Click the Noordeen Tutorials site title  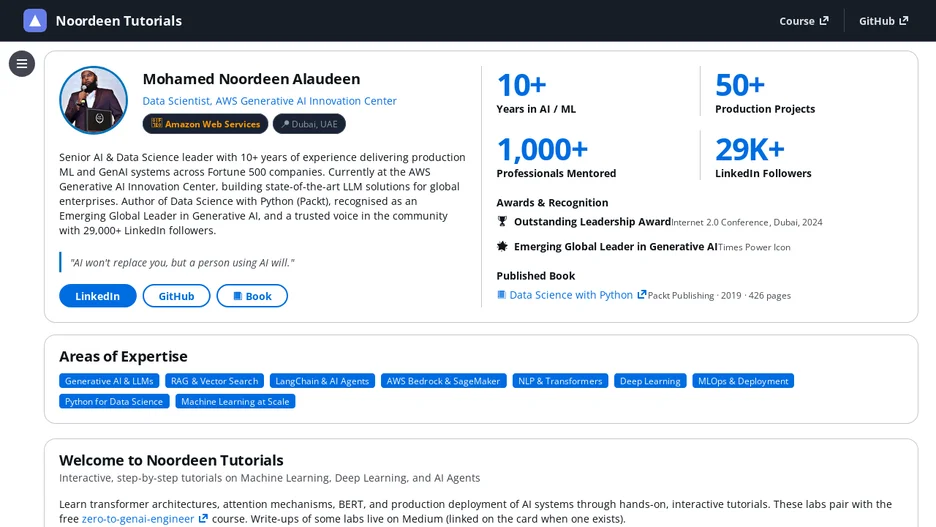tap(119, 21)
